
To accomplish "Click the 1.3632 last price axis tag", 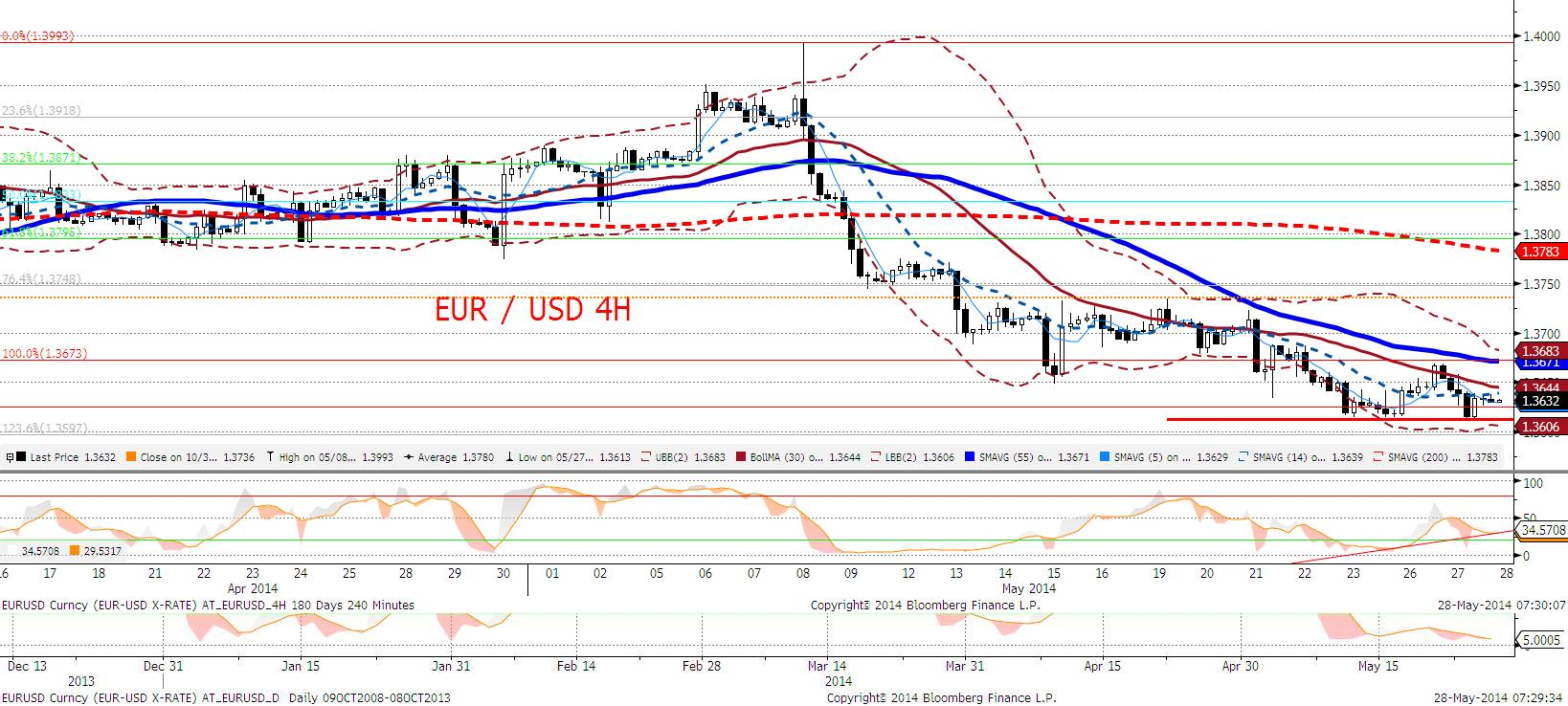I will point(1540,402).
